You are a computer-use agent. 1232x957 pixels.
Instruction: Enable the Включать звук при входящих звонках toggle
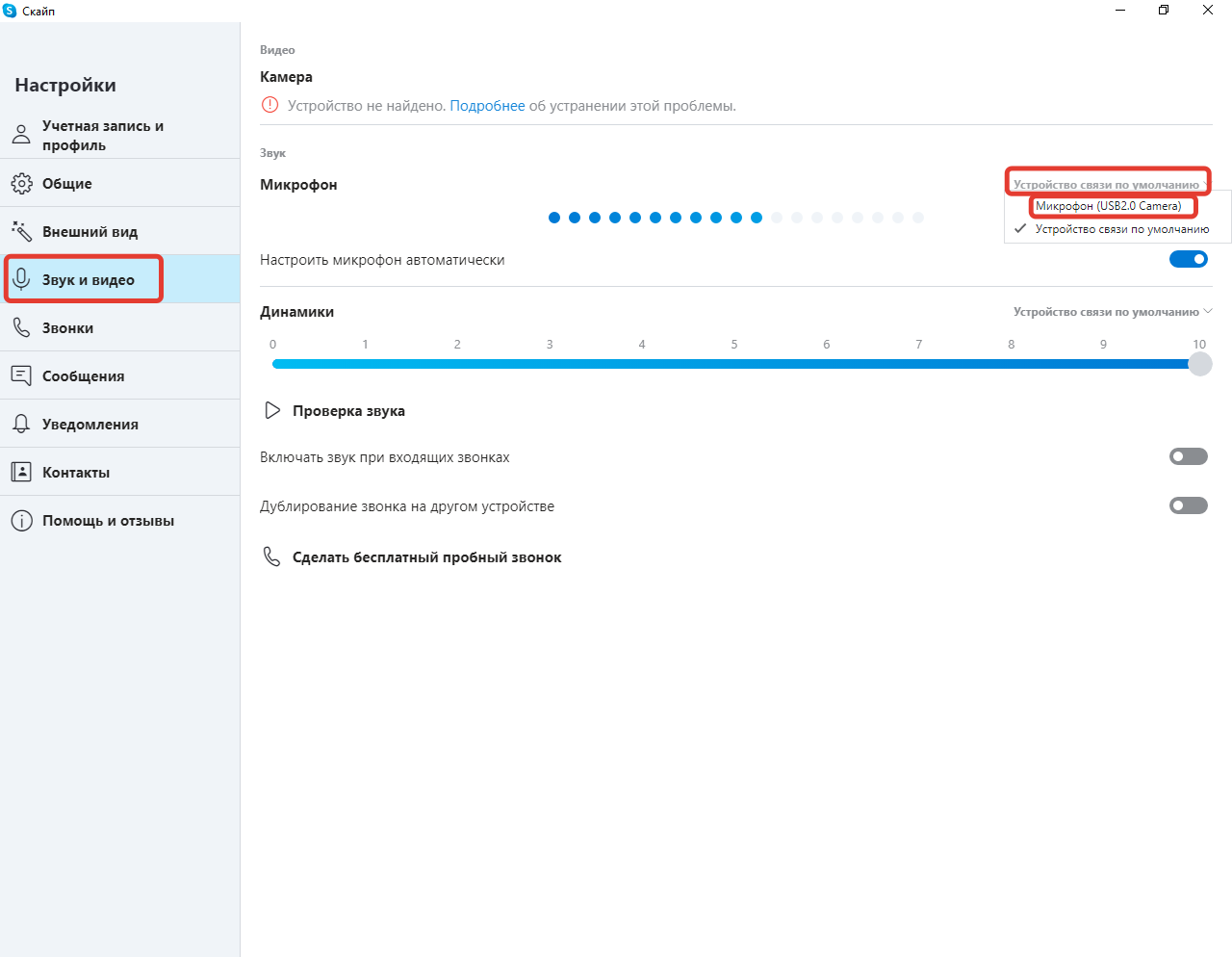(1188, 456)
